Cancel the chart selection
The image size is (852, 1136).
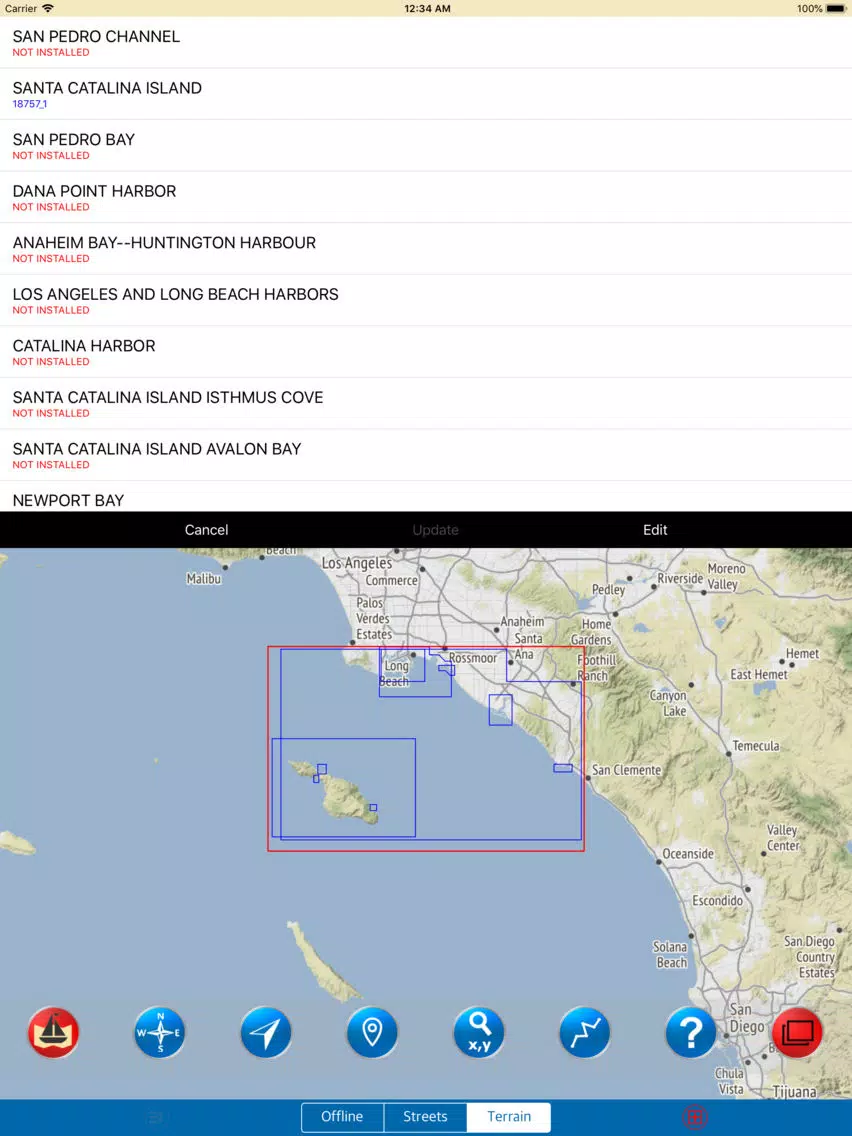click(x=206, y=530)
